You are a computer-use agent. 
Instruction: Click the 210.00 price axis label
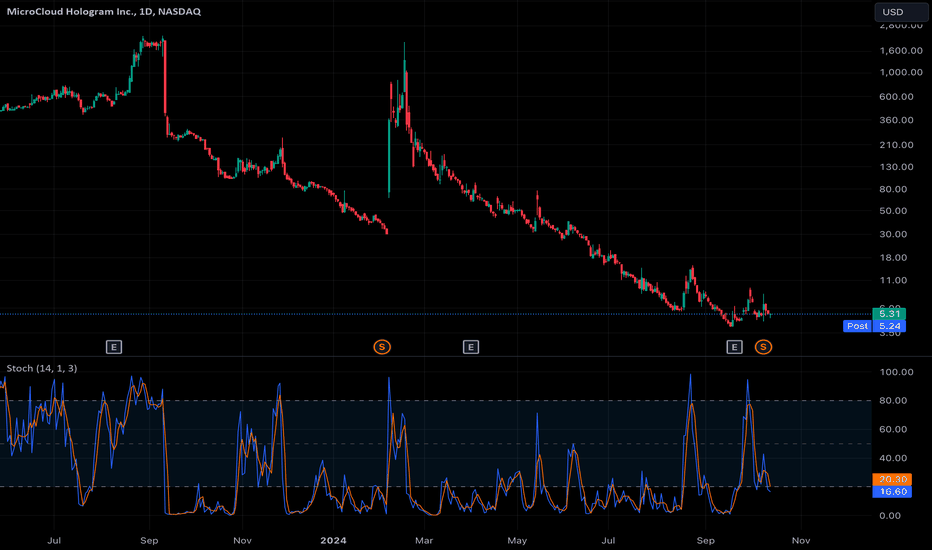(x=896, y=144)
